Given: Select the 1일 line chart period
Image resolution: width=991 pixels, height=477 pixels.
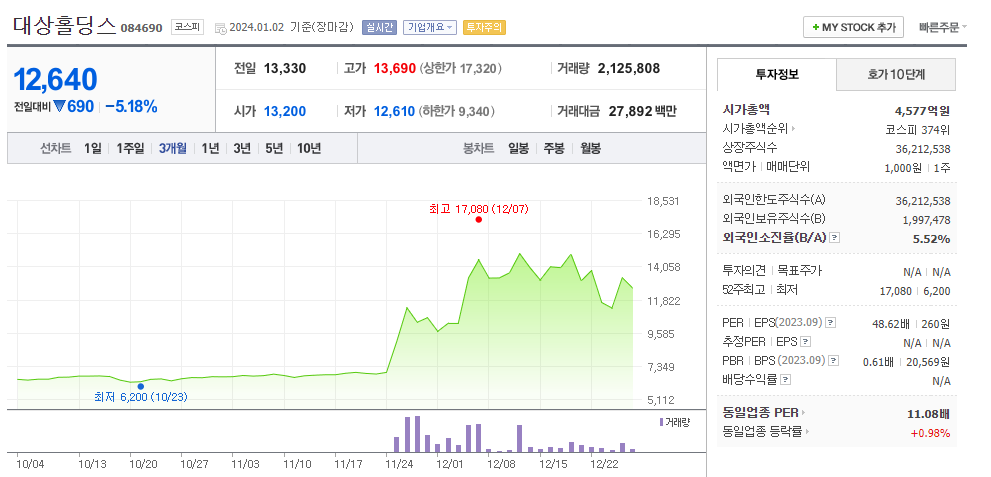Looking at the screenshot, I should click(92, 148).
